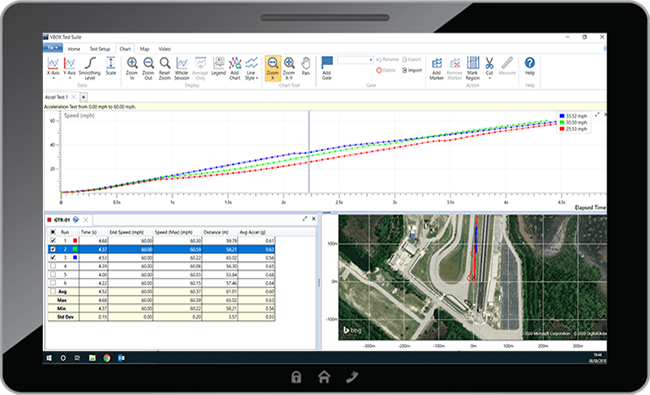This screenshot has height=395, width=650.
Task: Open the Test Setup ribbon tab
Action: point(100,49)
